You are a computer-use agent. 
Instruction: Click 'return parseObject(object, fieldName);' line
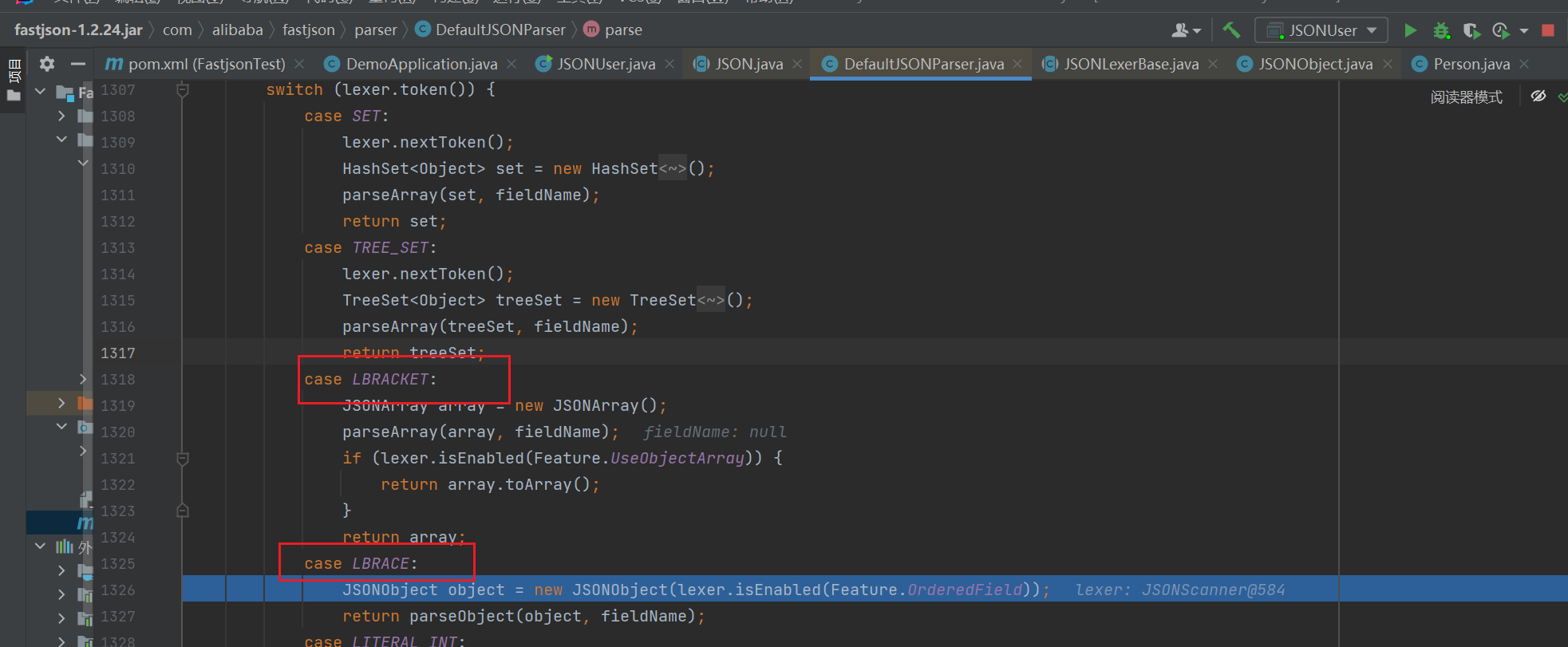(523, 616)
